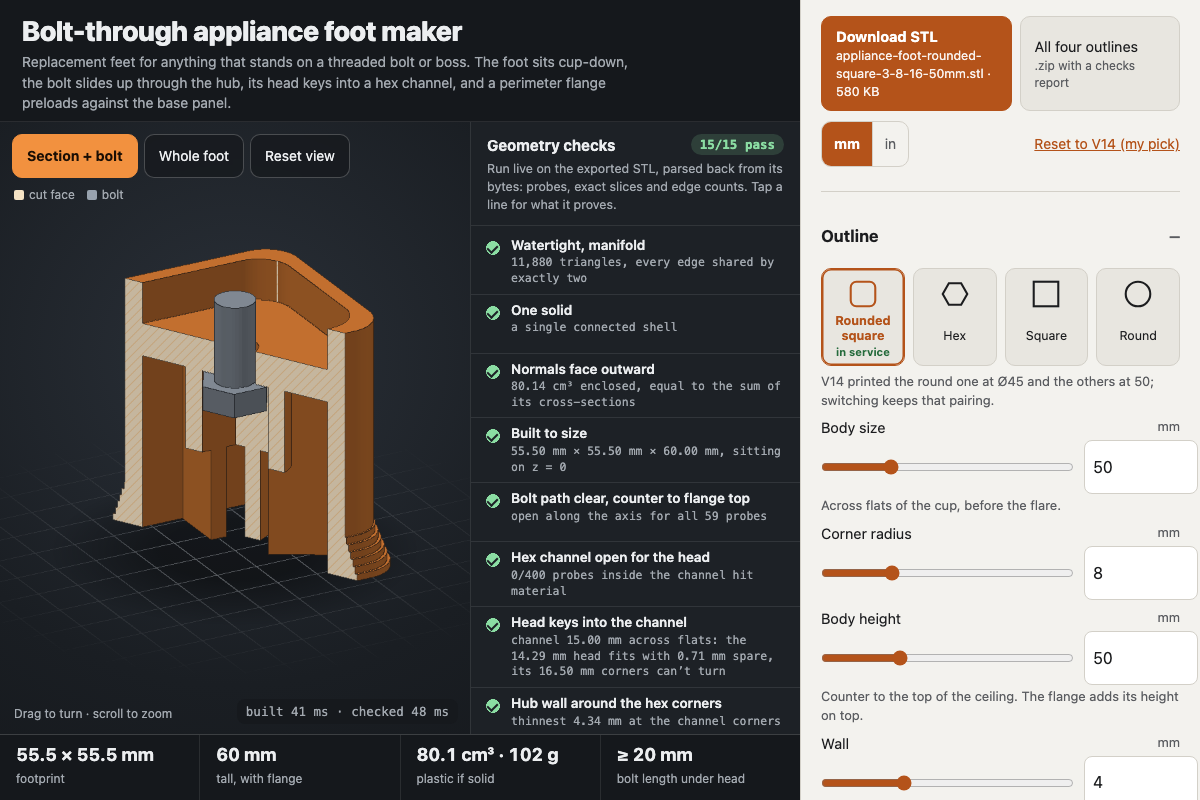
Task: Select the Square outline option
Action: click(1046, 317)
